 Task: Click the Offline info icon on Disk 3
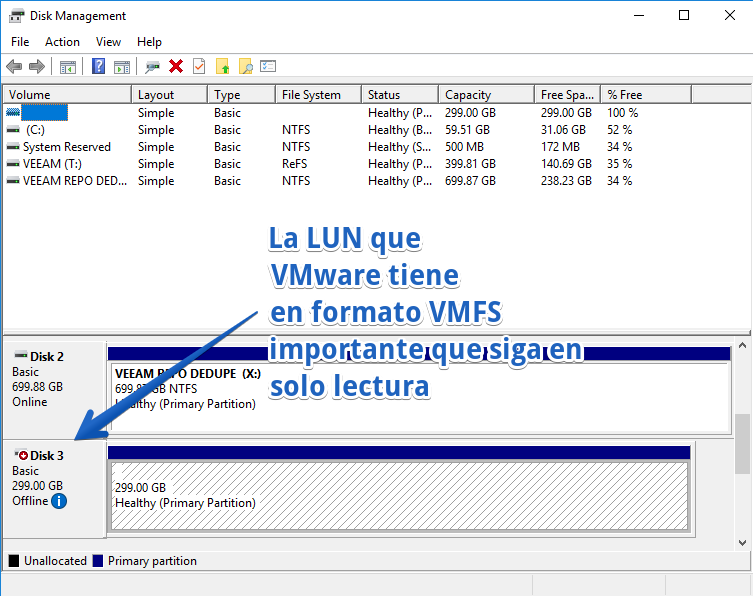pyautogui.click(x=59, y=501)
